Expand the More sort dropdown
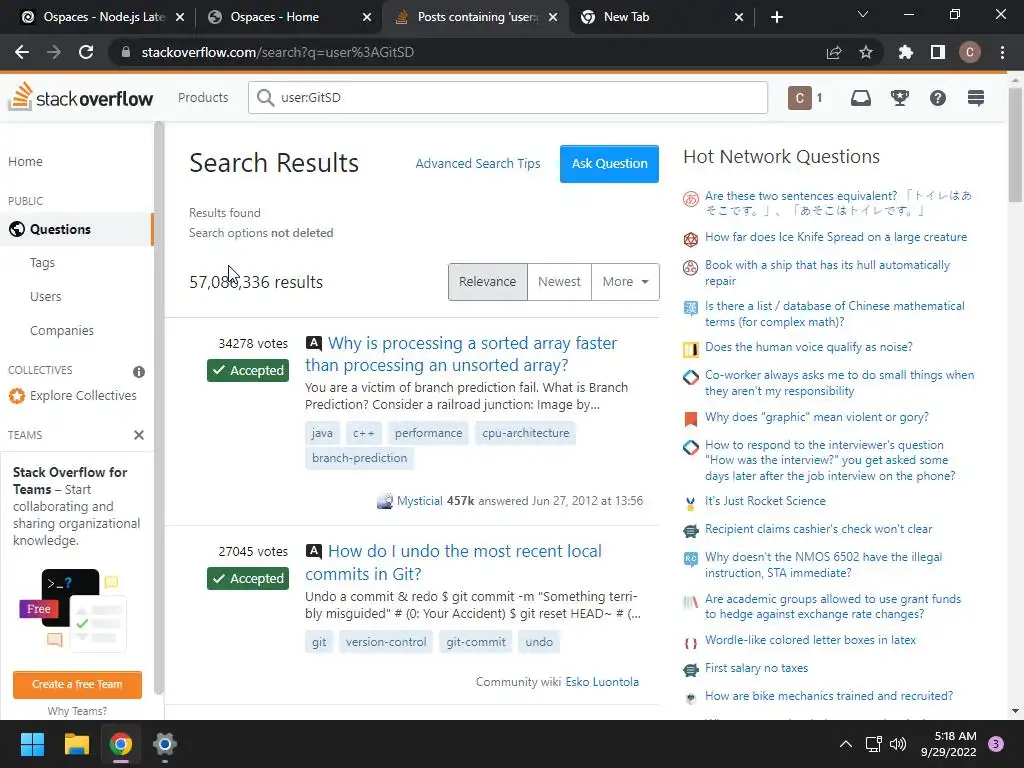1024x768 pixels. coord(625,281)
